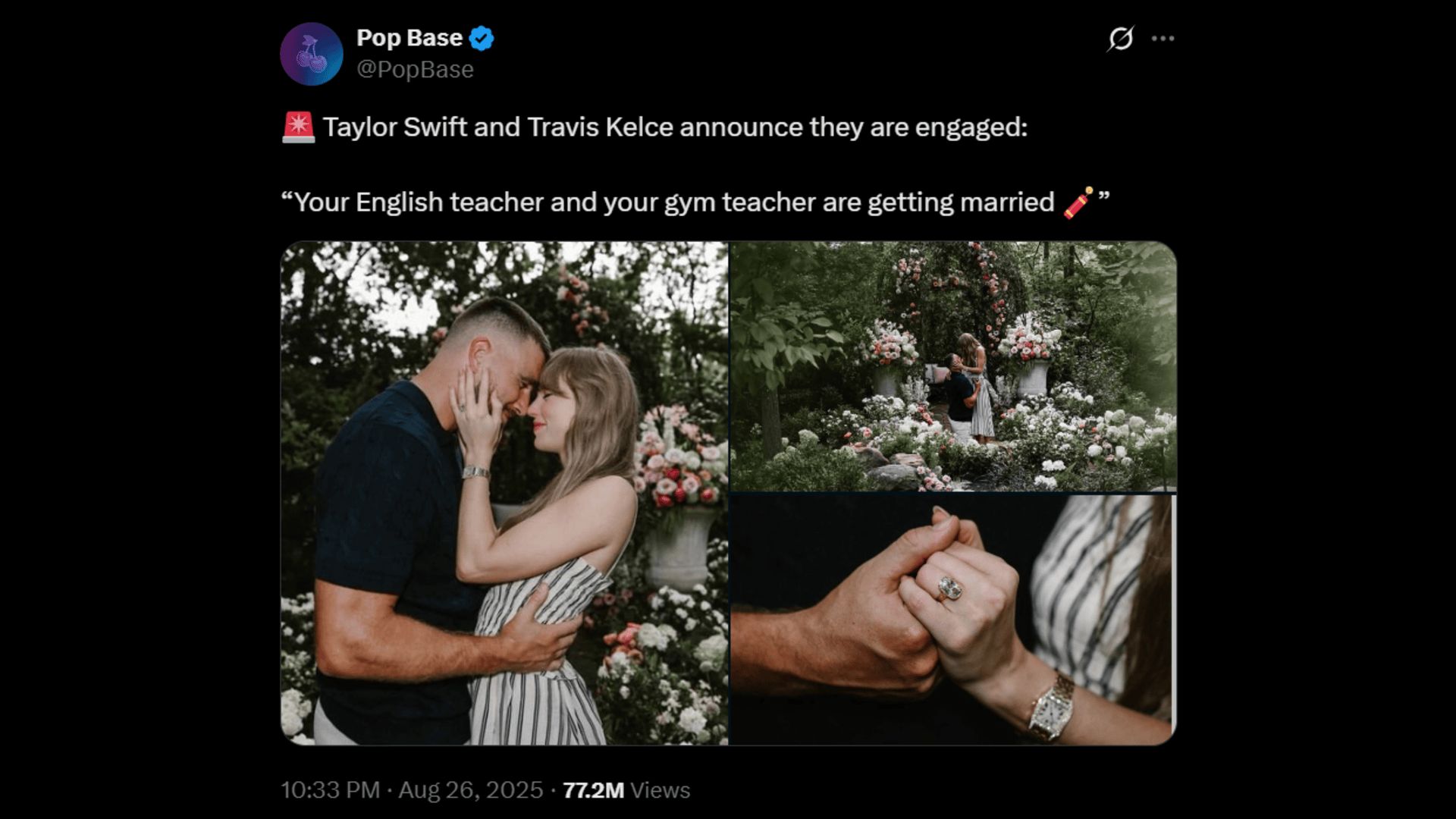Click the Aug 26, 2025 date

tap(471, 790)
